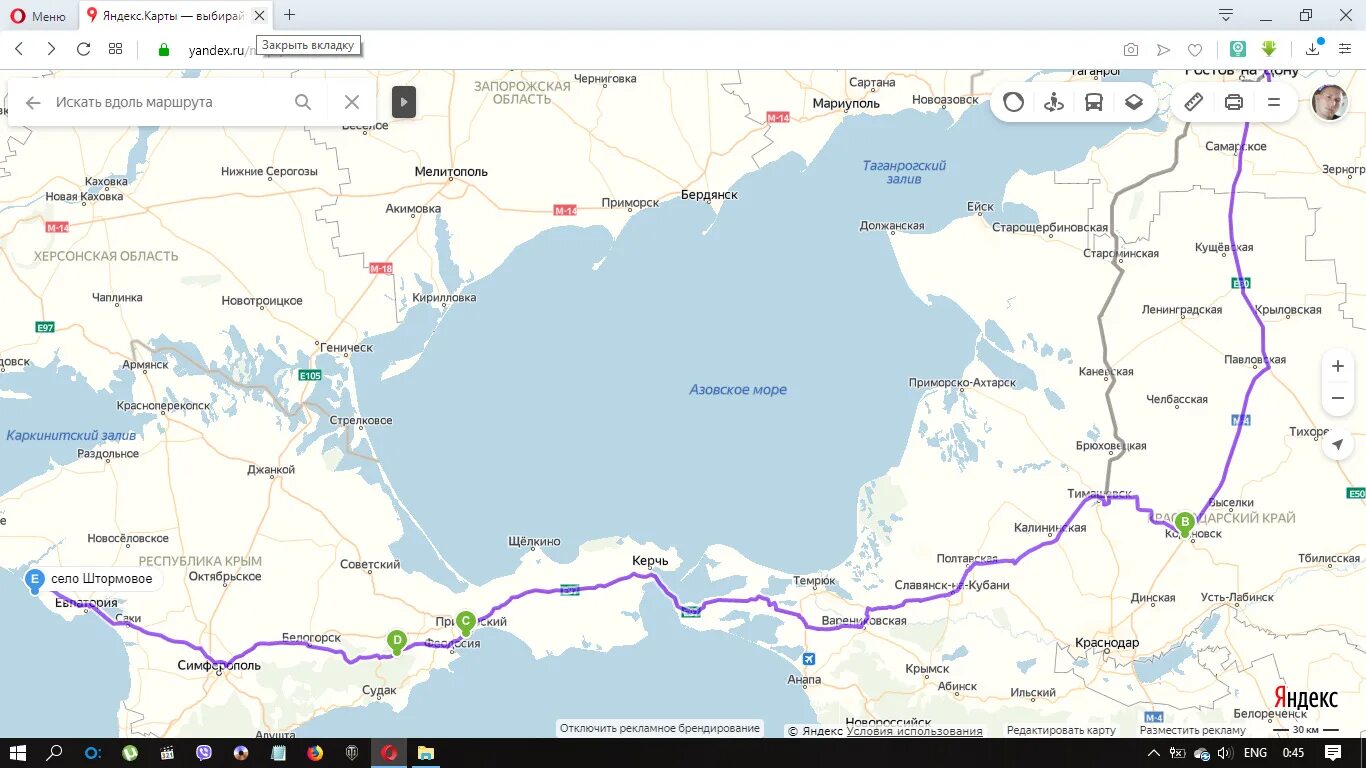Viewport: 1366px width, 768px height.
Task: Click the Искать вдоль маршрута search field
Action: click(170, 102)
